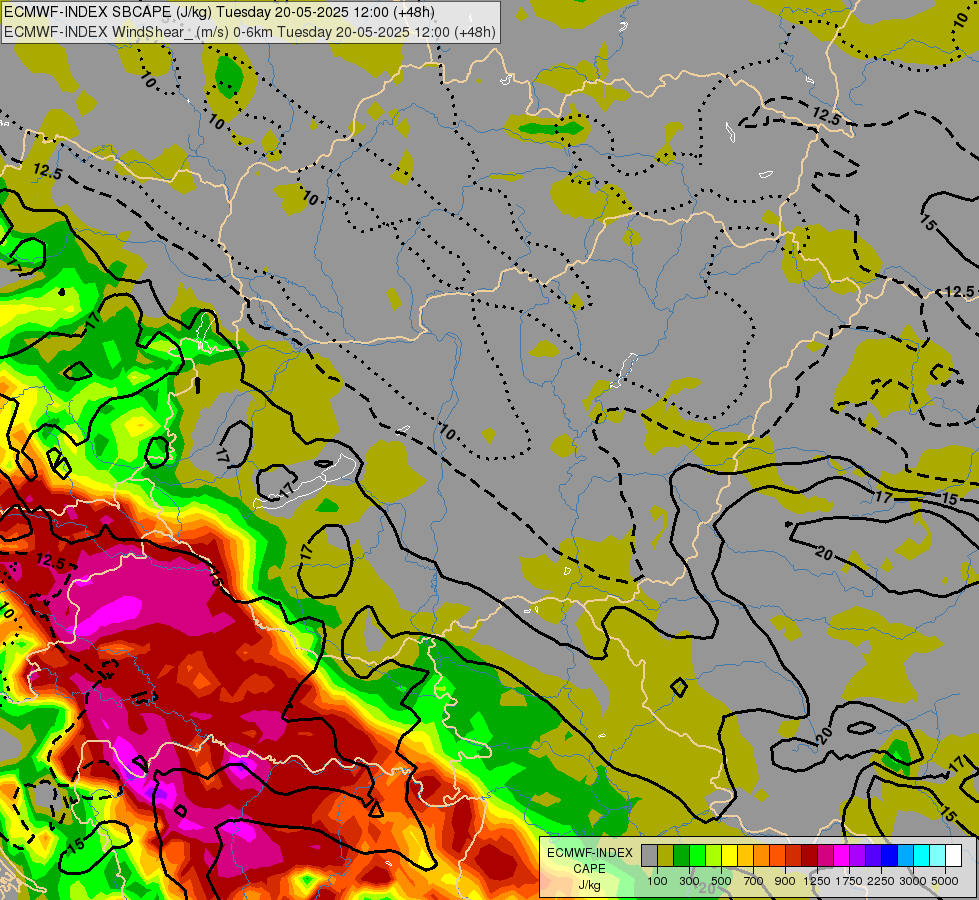979x900 pixels.
Task: Click the 100 value on the legend
Action: pyautogui.click(x=657, y=881)
